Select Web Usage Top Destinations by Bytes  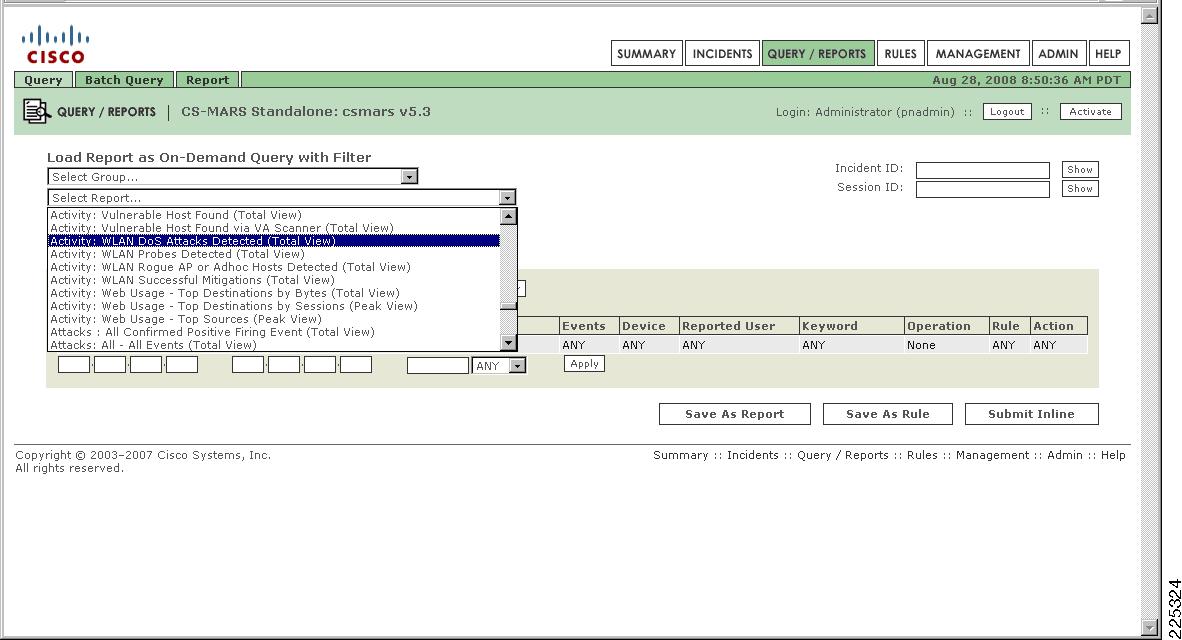coord(274,293)
